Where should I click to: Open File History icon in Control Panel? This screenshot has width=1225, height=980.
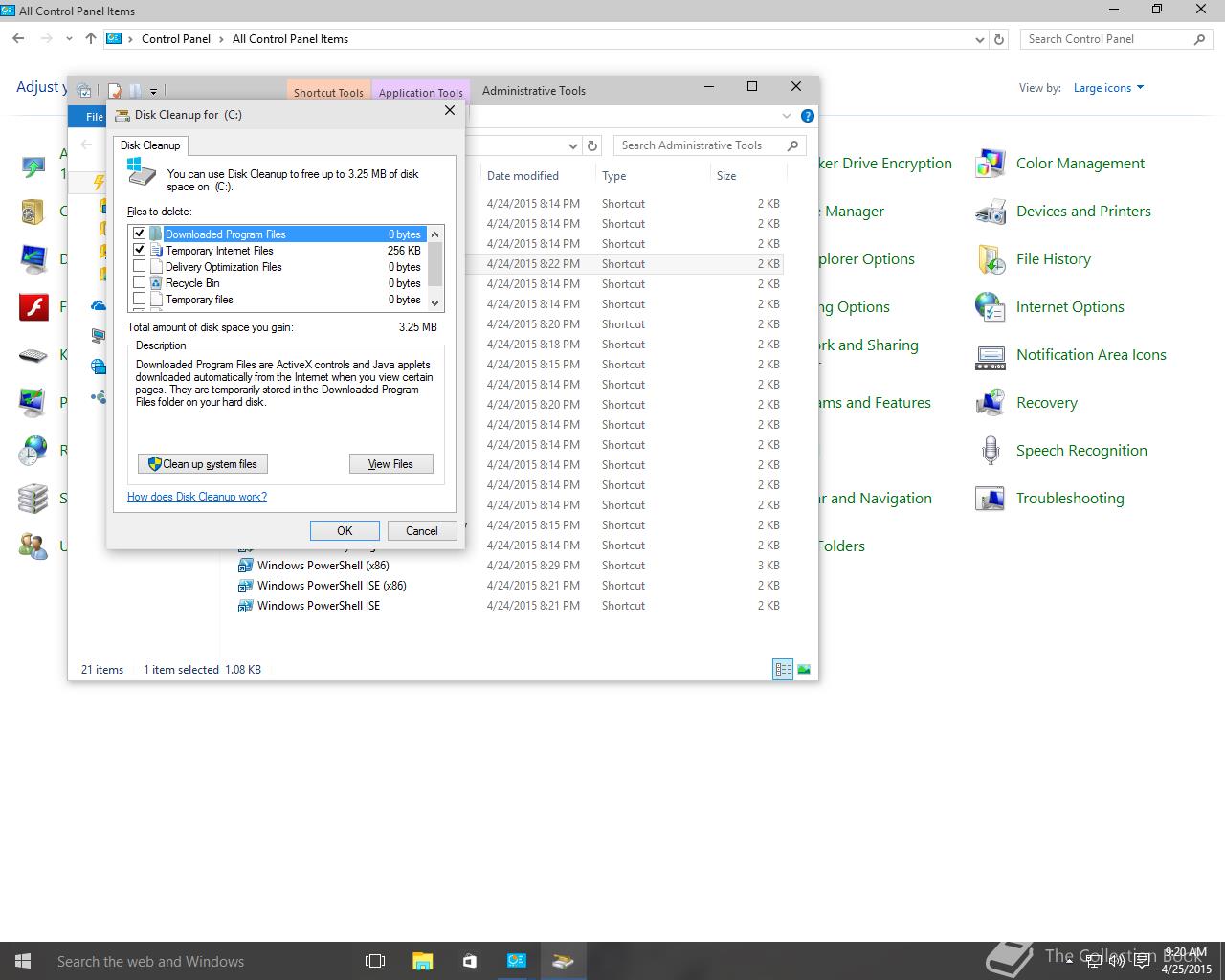[990, 259]
